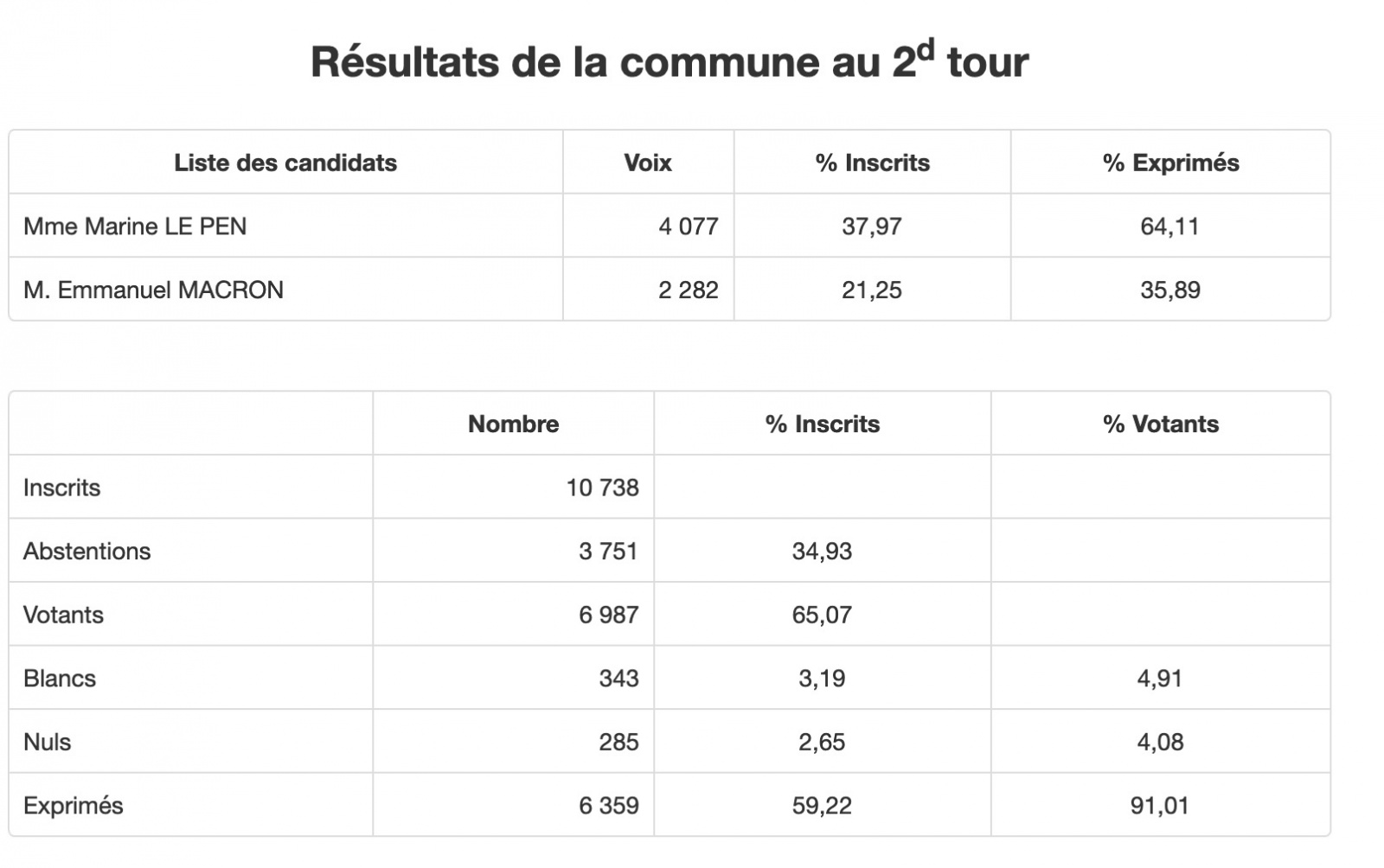Click the Résultats de la commune heading

coord(670,61)
